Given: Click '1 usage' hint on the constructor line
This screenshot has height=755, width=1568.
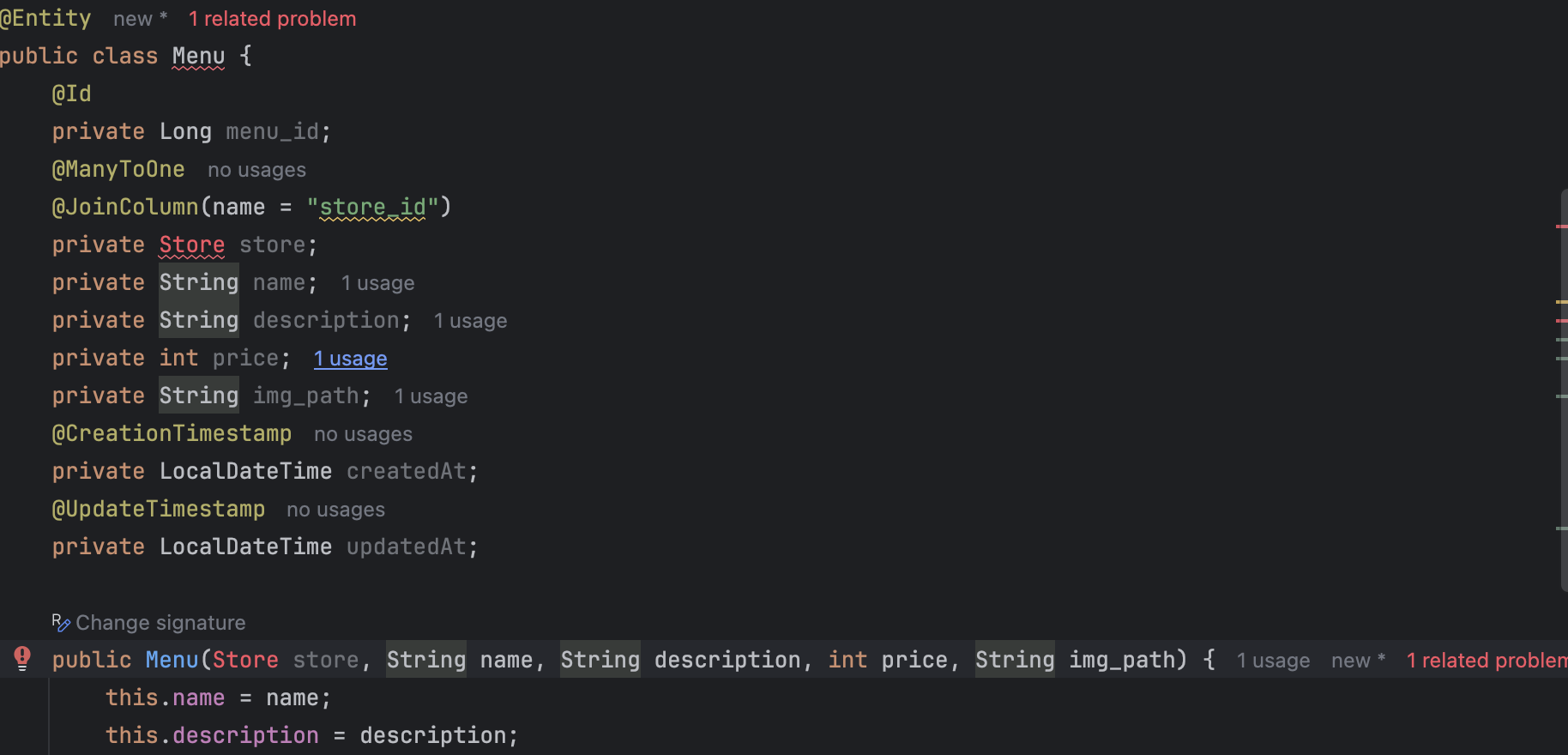Looking at the screenshot, I should (1273, 661).
